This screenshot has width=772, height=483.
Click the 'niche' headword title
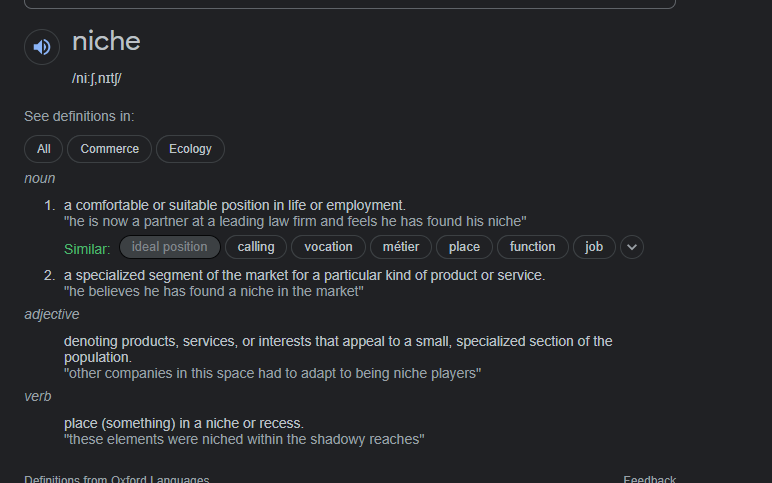106,42
